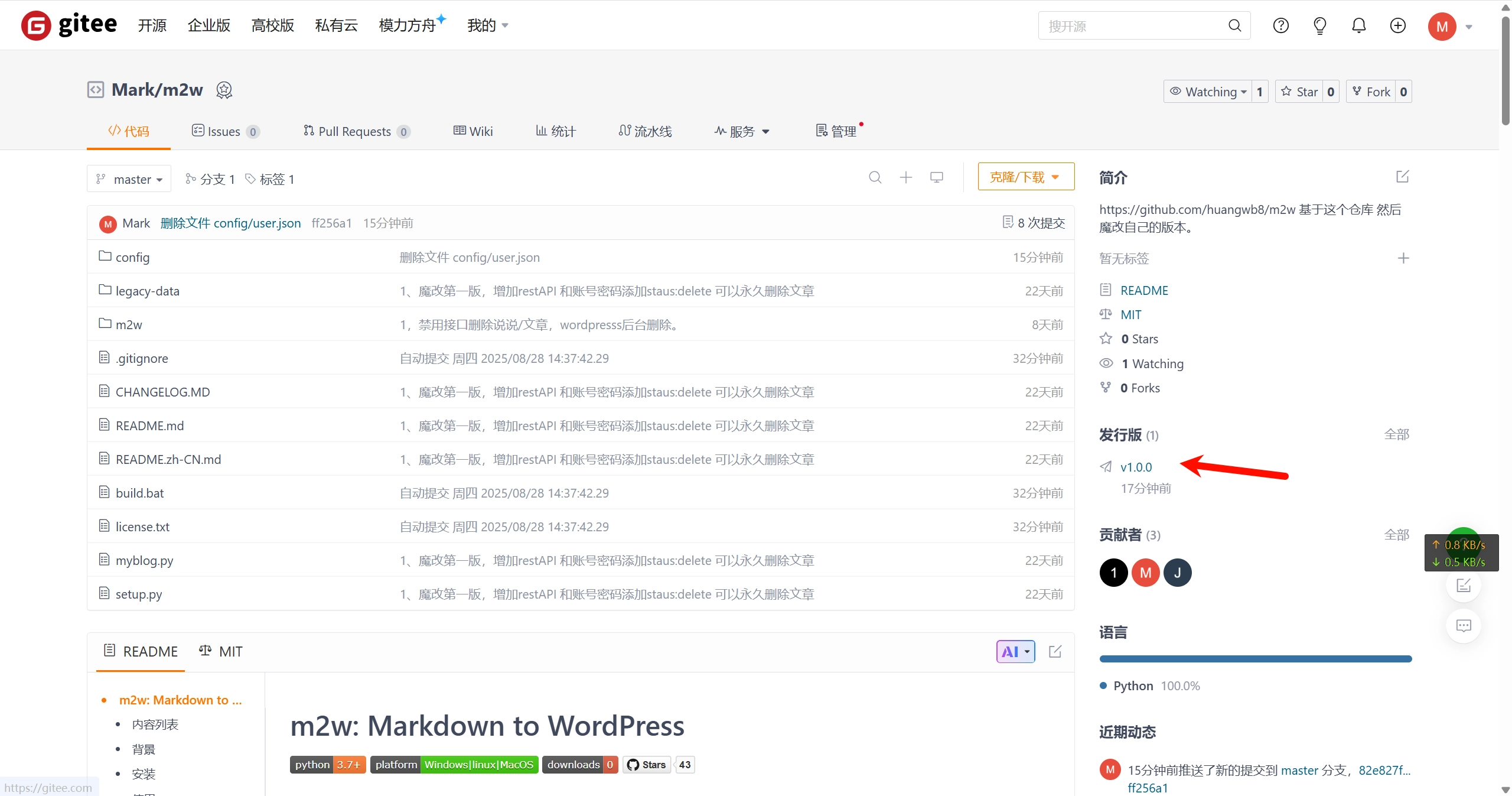Image resolution: width=1512 pixels, height=796 pixels.
Task: Edit README using the pencil icon
Action: [x=1055, y=651]
